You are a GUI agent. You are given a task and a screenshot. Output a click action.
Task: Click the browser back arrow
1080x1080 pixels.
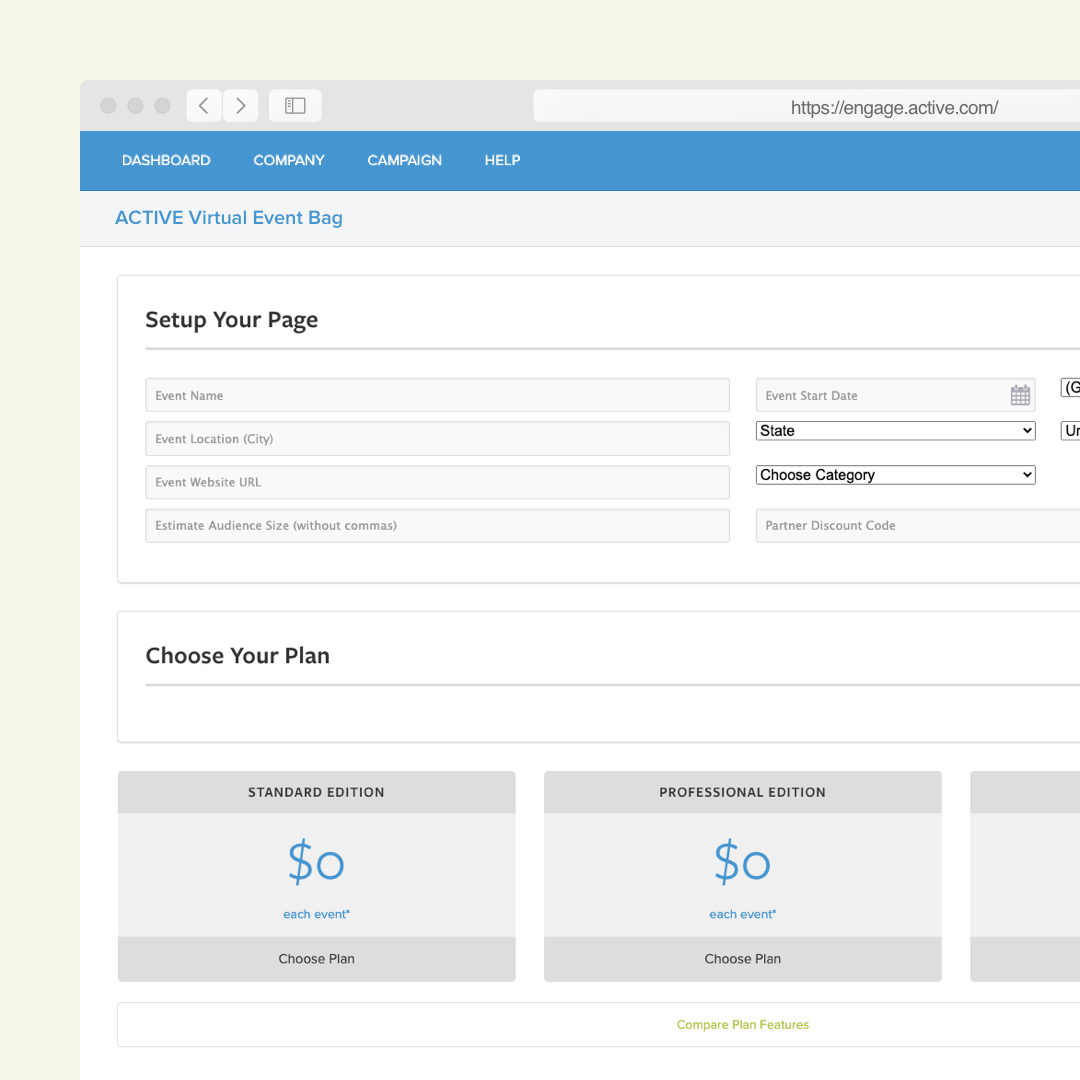point(204,105)
